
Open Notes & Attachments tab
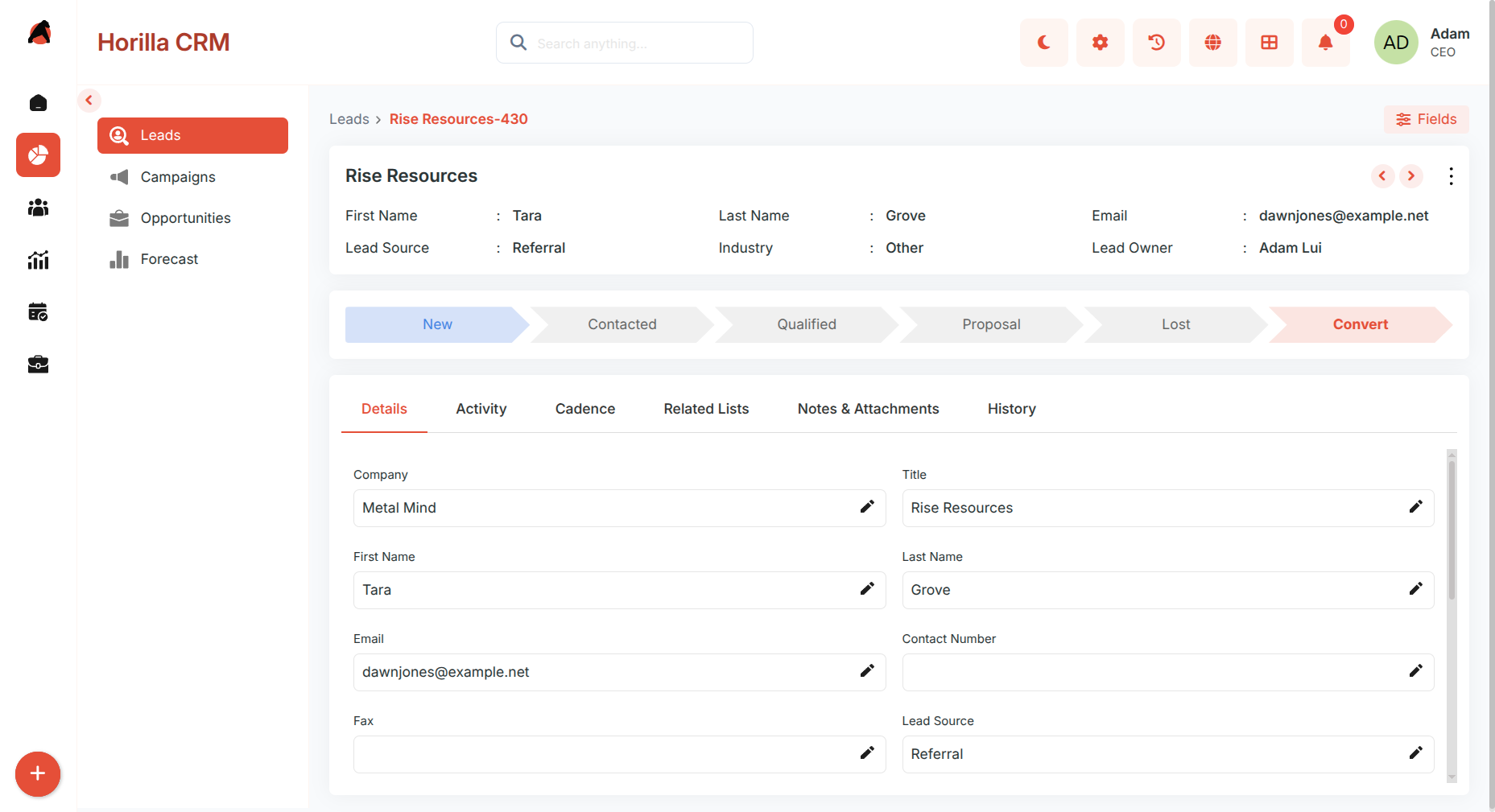[868, 409]
